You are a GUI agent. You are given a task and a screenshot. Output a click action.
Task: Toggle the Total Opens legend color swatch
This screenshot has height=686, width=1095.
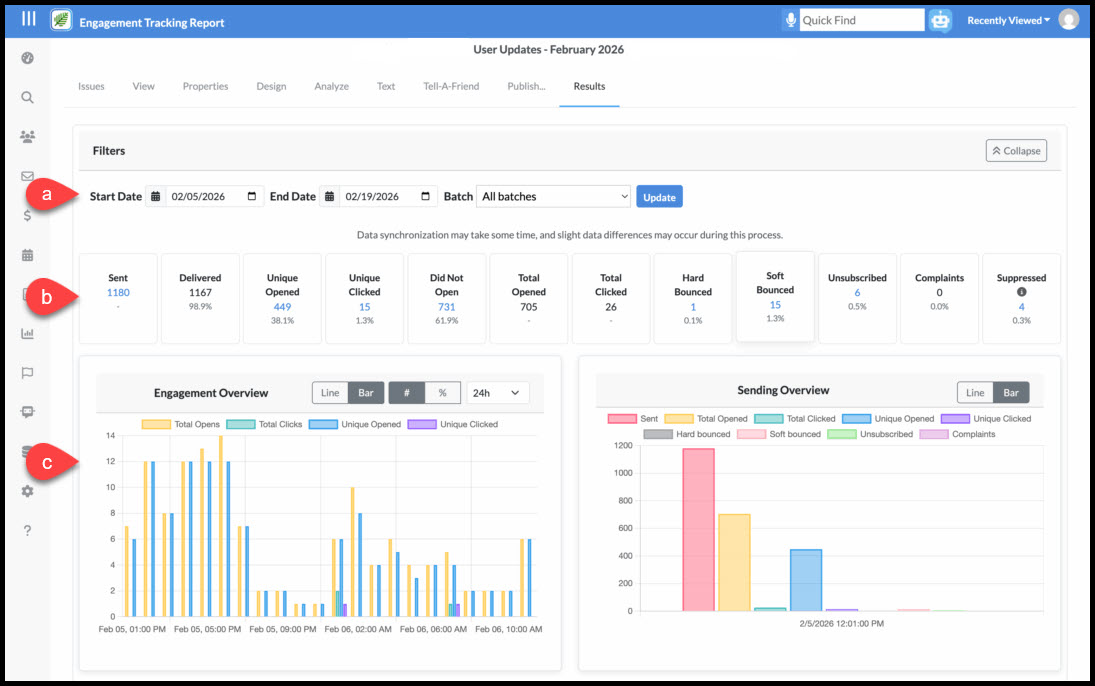point(156,424)
